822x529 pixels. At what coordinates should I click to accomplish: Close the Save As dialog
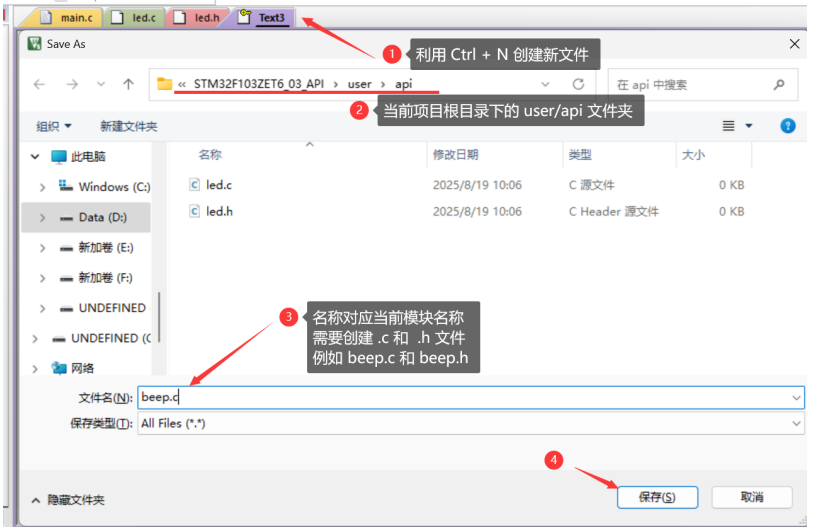[x=794, y=44]
